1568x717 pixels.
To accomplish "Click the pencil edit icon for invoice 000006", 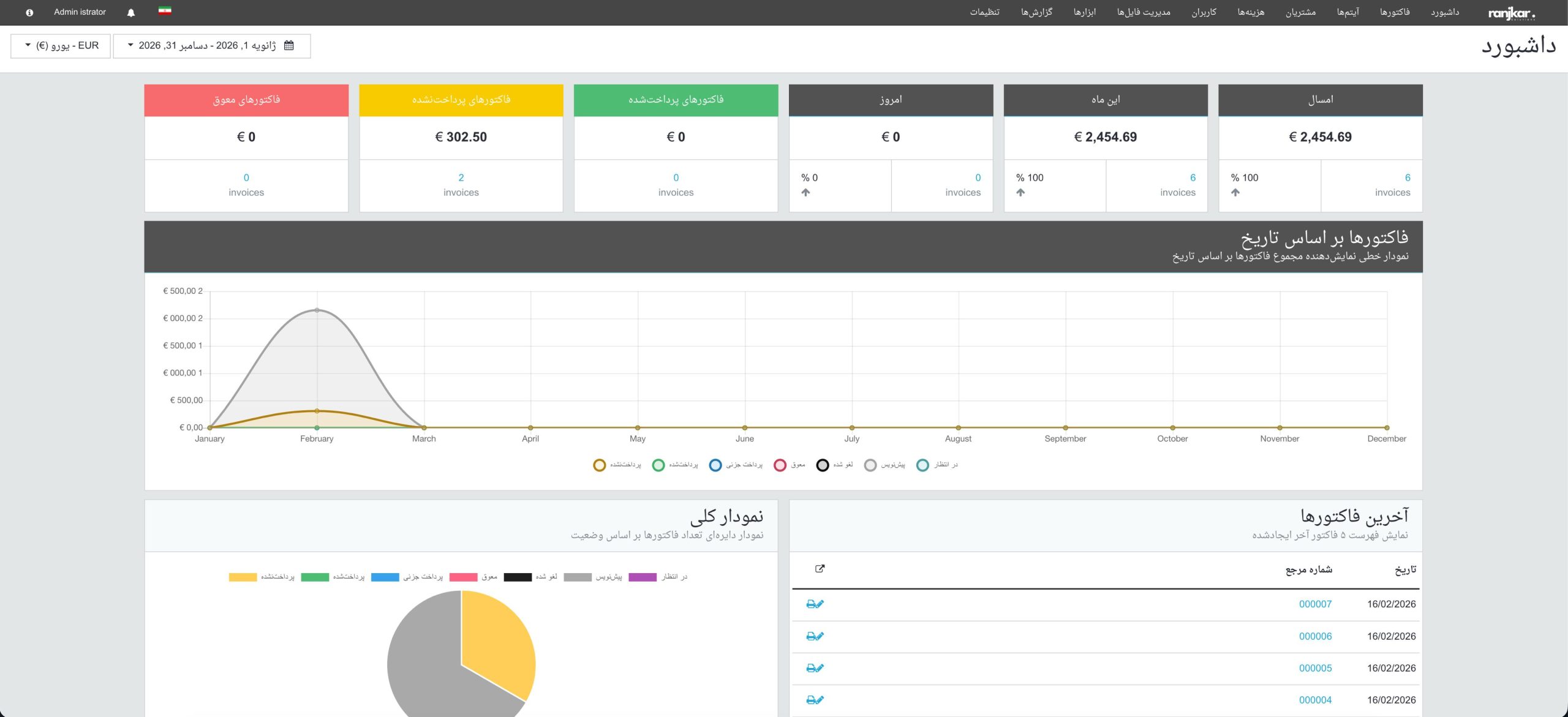I will coord(820,636).
